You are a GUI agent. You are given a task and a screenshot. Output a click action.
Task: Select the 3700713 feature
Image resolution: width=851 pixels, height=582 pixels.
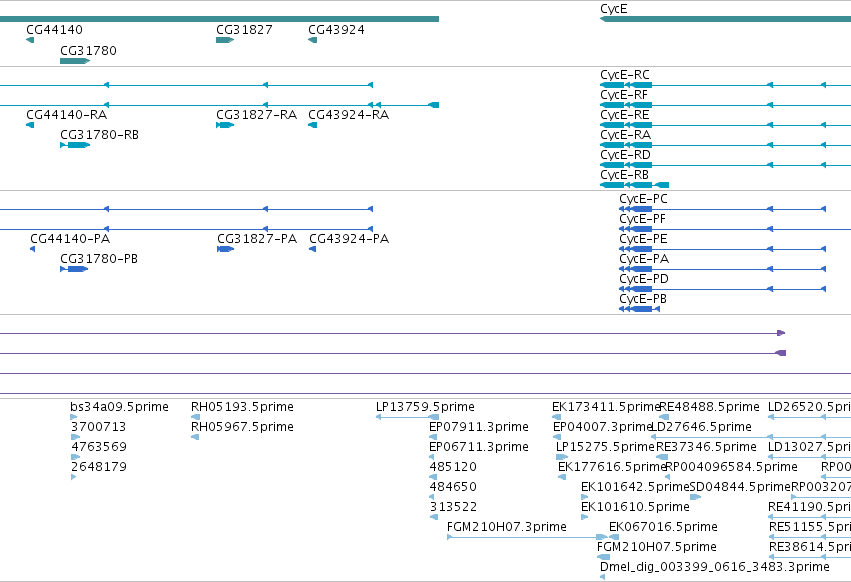click(75, 437)
